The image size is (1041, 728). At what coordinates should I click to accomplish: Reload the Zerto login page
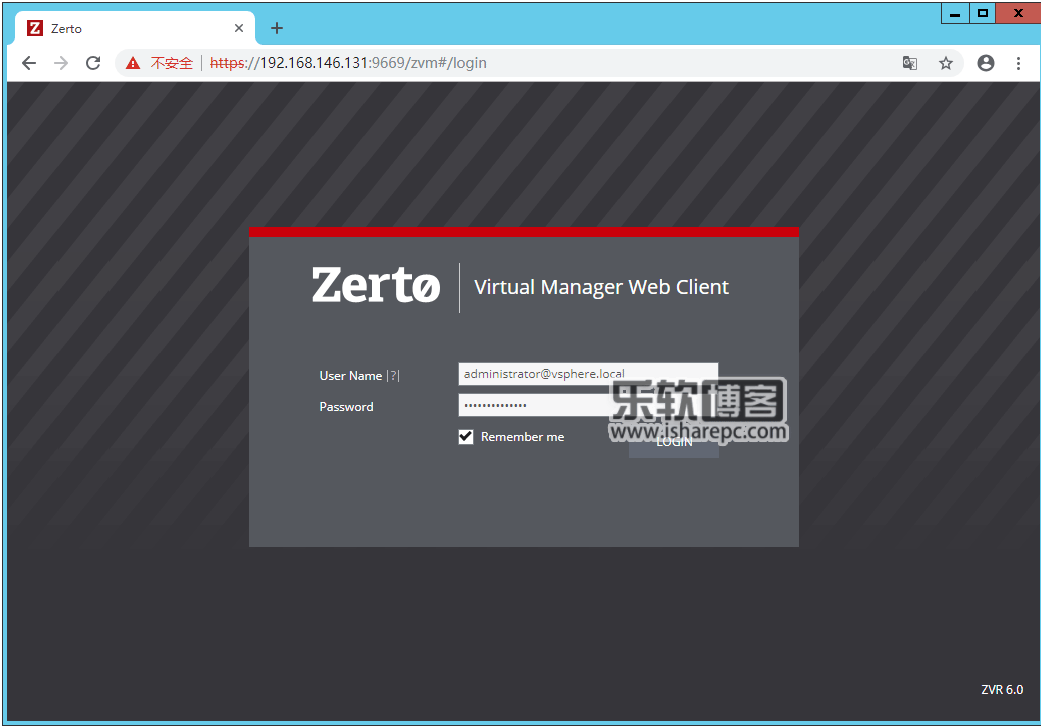[93, 63]
